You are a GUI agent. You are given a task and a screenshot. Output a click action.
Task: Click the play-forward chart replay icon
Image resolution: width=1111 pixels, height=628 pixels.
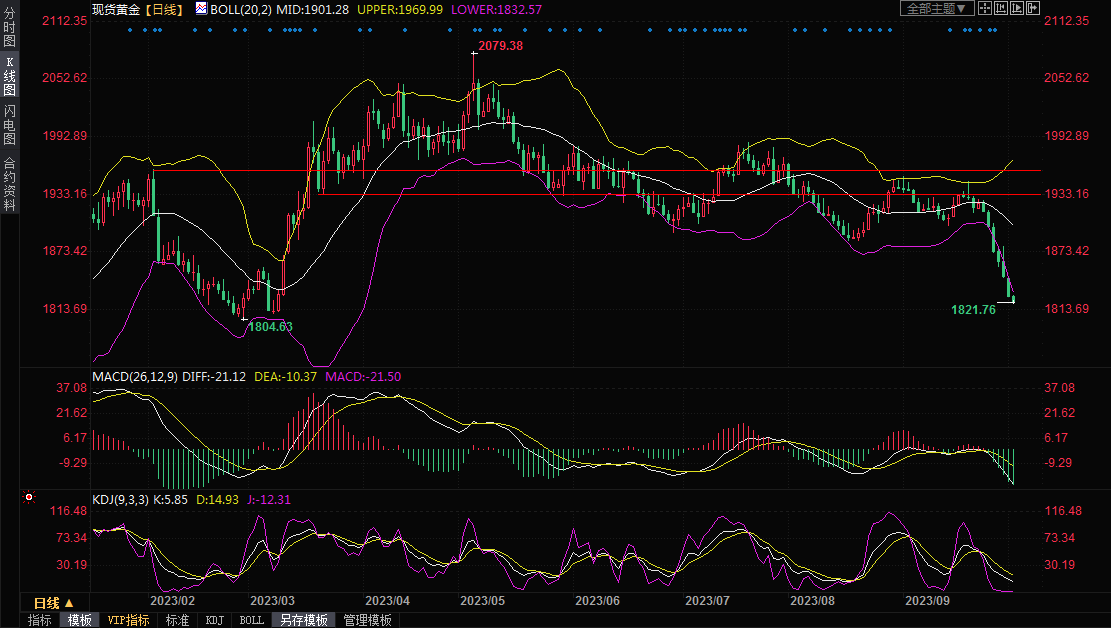pyautogui.click(x=1018, y=8)
